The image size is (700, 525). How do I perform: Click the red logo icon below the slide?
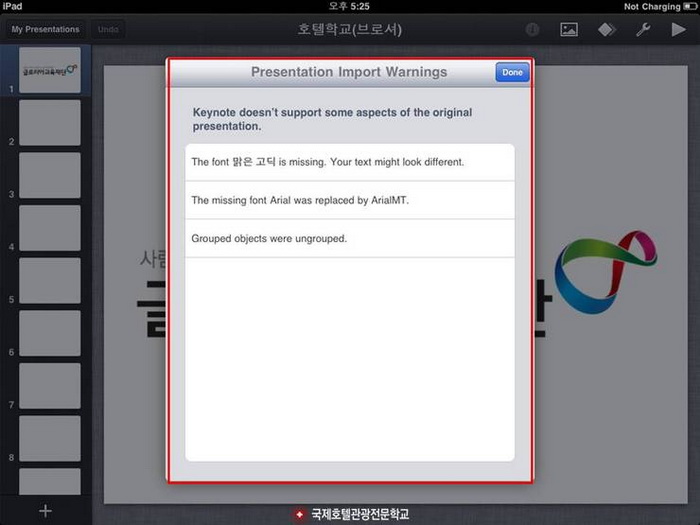[x=299, y=514]
